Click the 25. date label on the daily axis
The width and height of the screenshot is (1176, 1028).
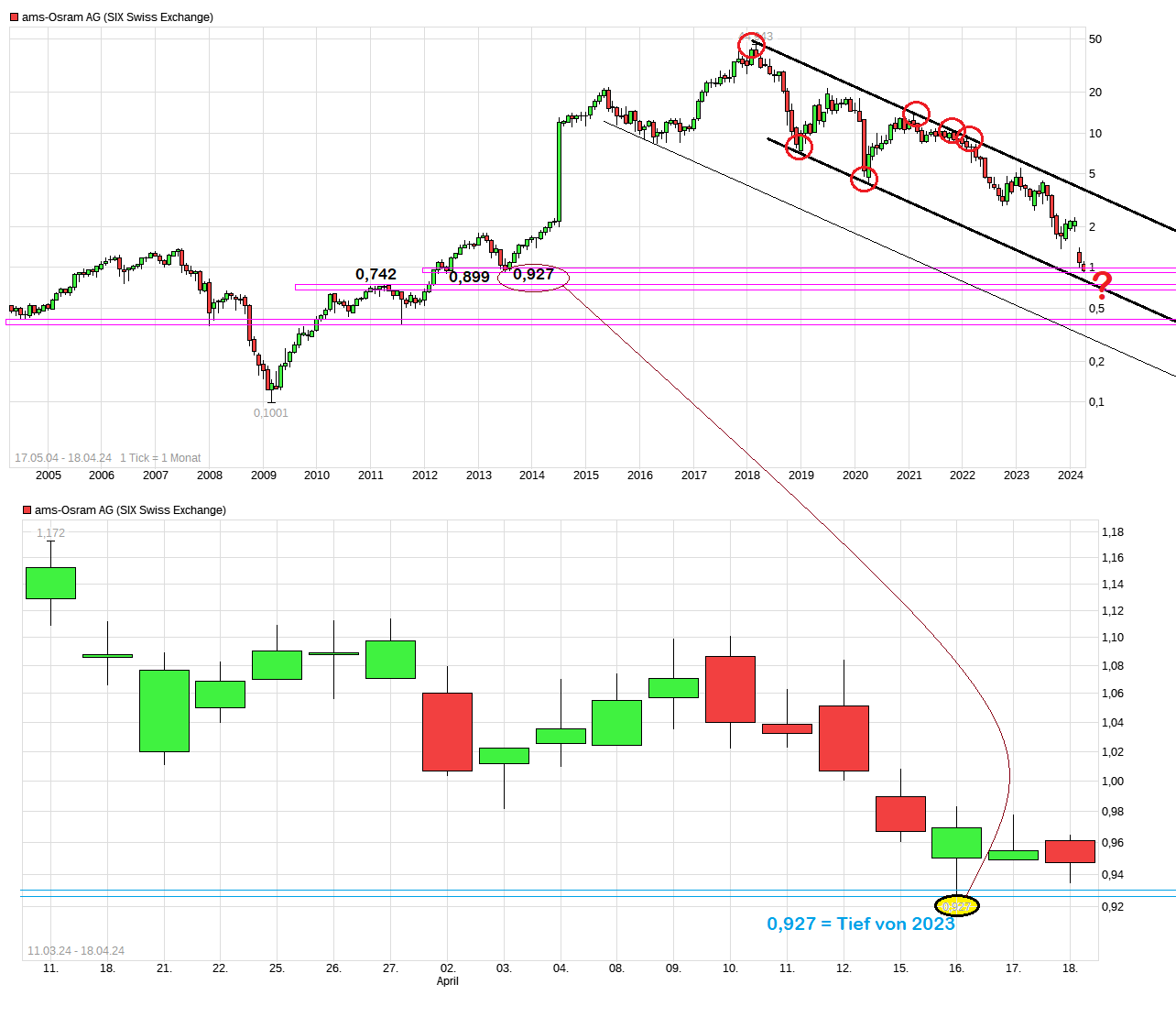[277, 968]
